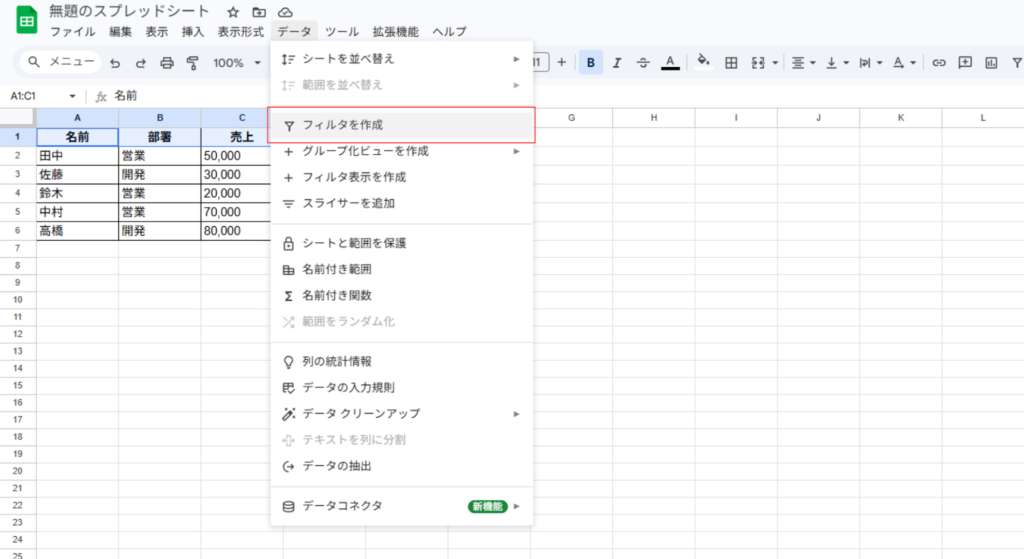
Task: Toggle strikethrough formatting button
Action: pyautogui.click(x=643, y=63)
